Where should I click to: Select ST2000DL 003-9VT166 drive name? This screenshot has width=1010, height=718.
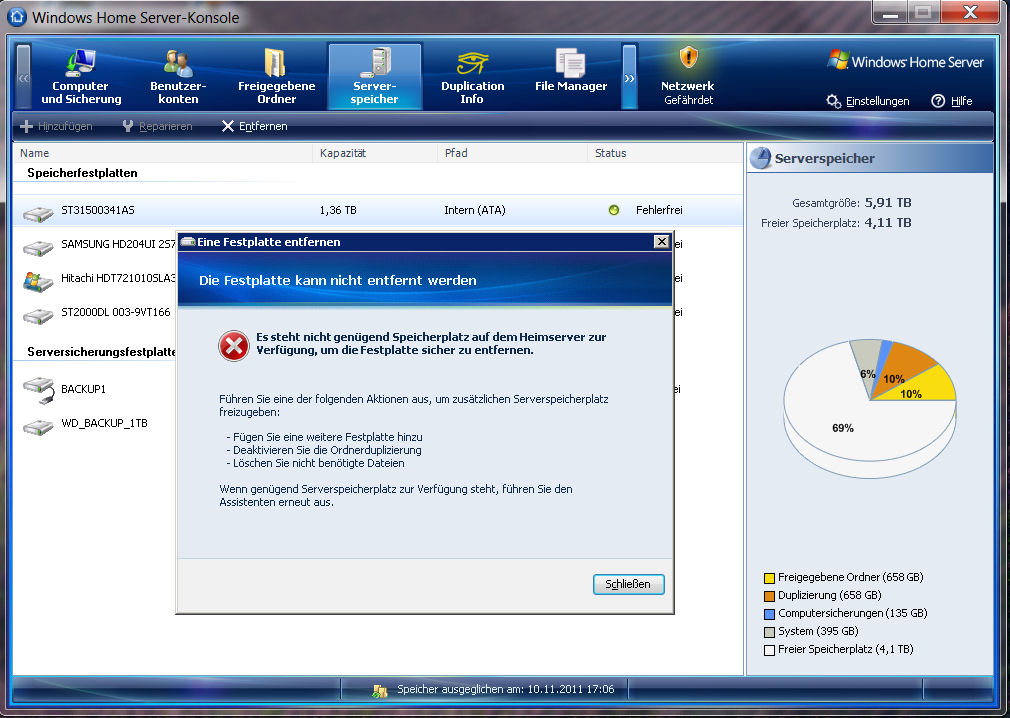(116, 312)
